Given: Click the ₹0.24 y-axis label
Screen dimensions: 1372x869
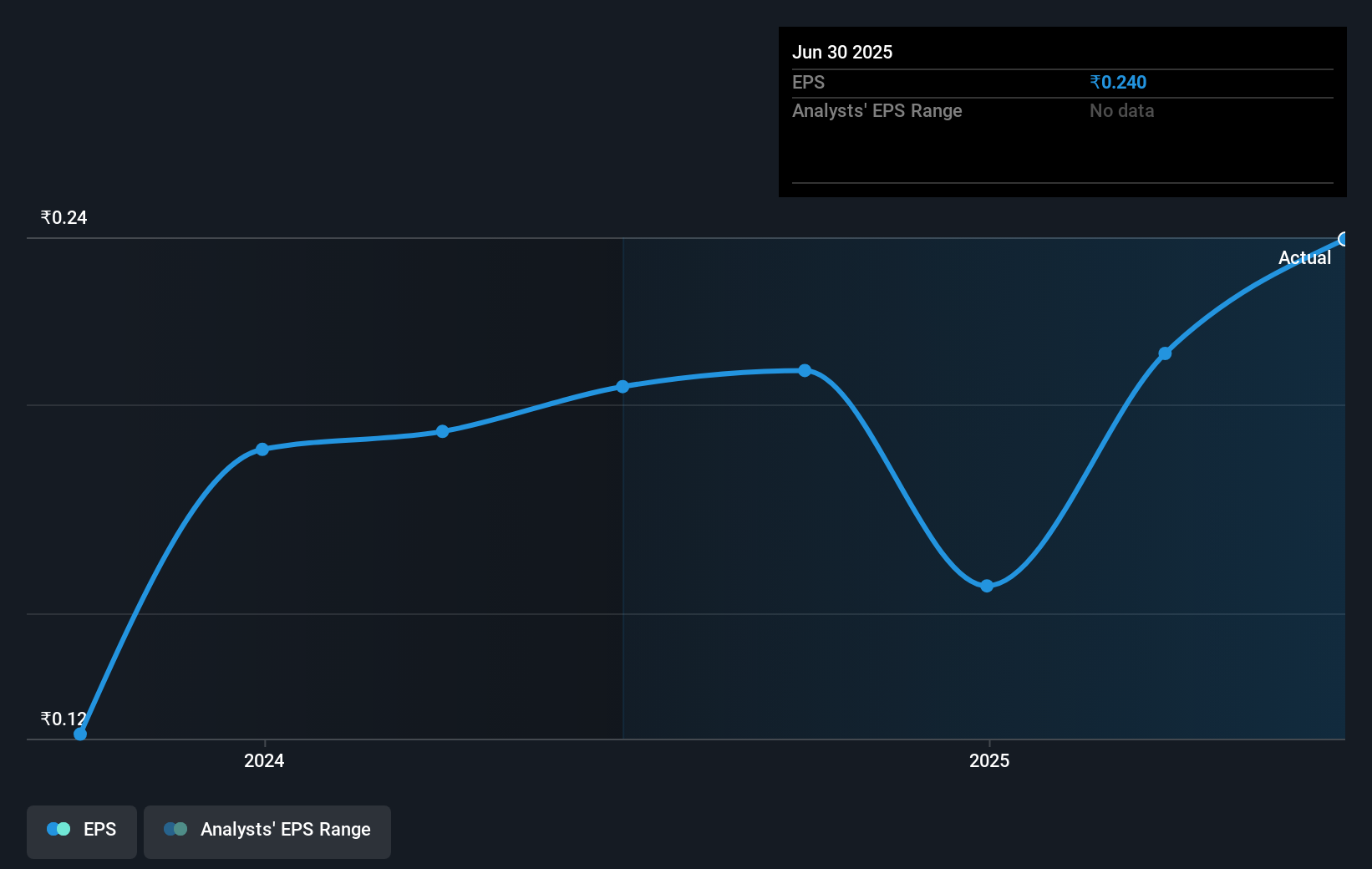Looking at the screenshot, I should tap(64, 218).
